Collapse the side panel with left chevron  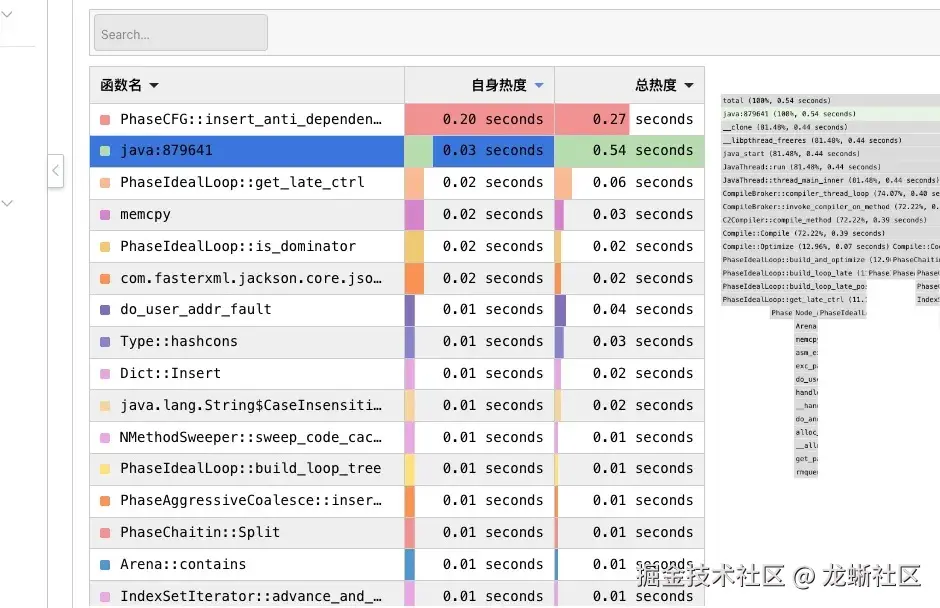tap(56, 170)
